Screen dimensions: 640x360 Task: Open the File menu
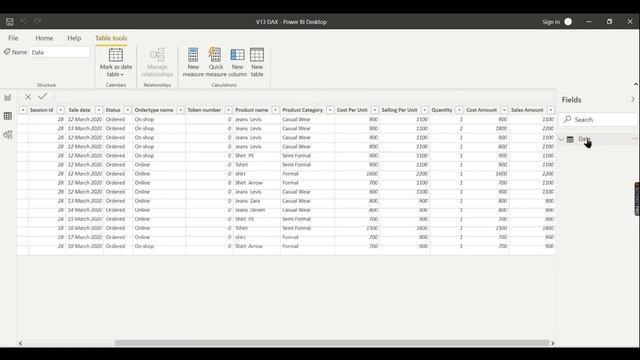coord(13,38)
